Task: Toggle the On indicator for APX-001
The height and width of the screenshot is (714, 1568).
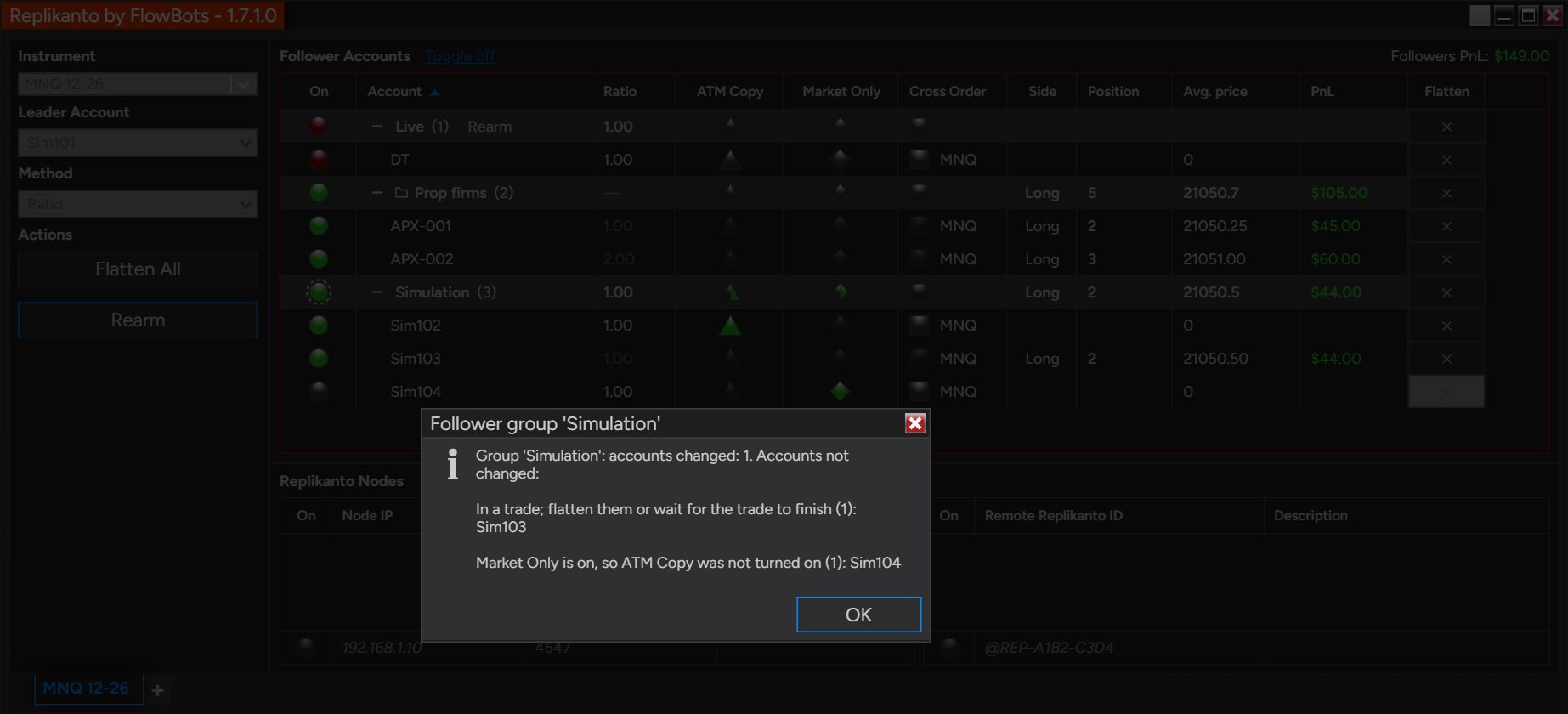Action: [319, 225]
